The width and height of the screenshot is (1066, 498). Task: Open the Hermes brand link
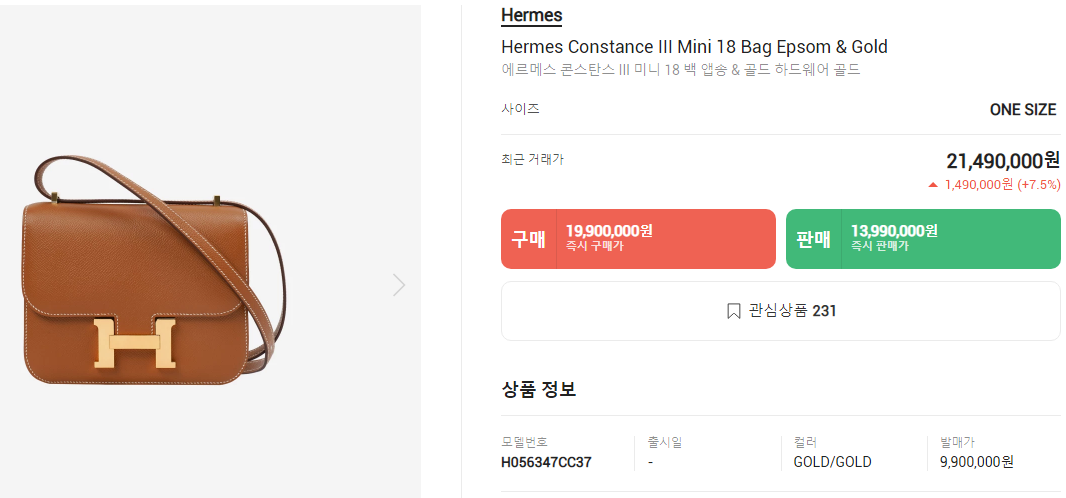(531, 16)
